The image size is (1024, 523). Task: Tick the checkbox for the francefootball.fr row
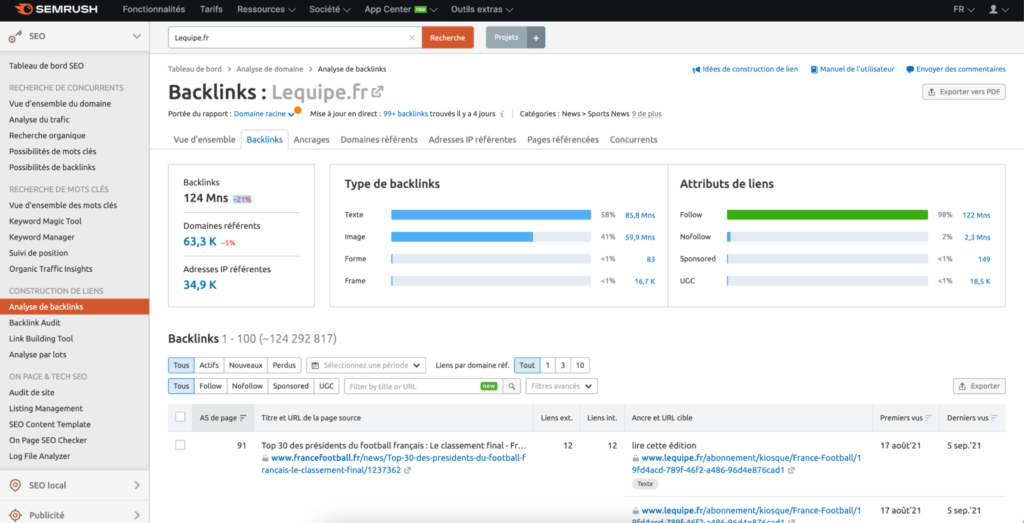[x=180, y=445]
